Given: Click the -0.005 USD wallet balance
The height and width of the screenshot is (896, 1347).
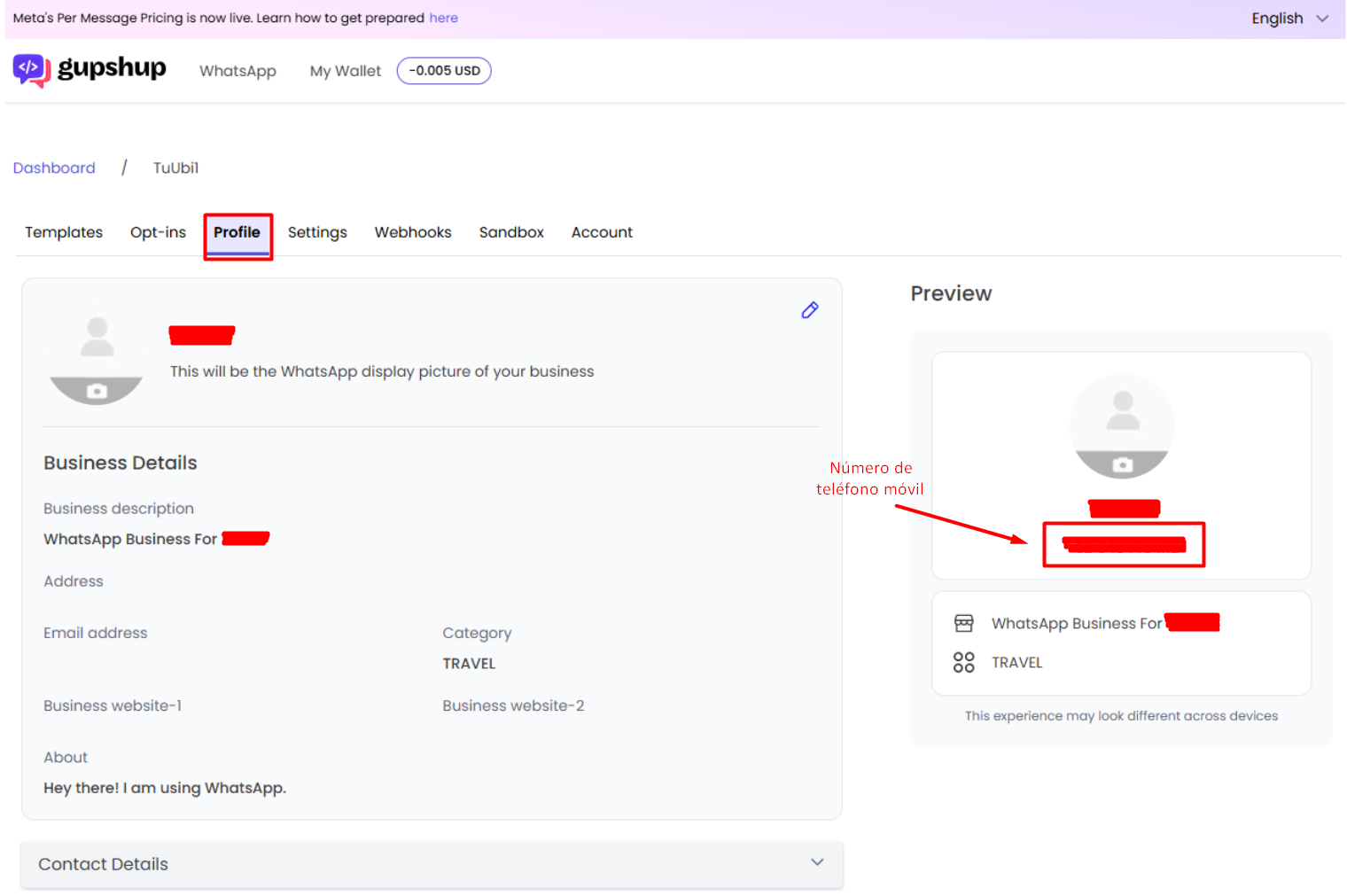Looking at the screenshot, I should [x=444, y=71].
